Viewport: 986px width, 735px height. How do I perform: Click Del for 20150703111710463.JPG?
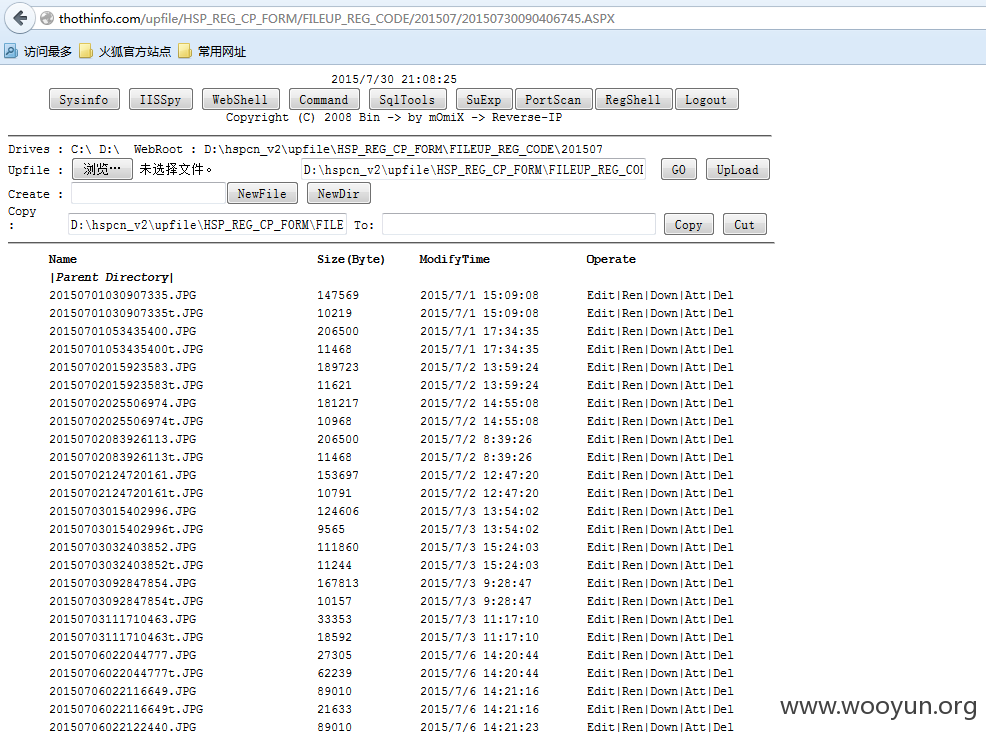[x=723, y=619]
